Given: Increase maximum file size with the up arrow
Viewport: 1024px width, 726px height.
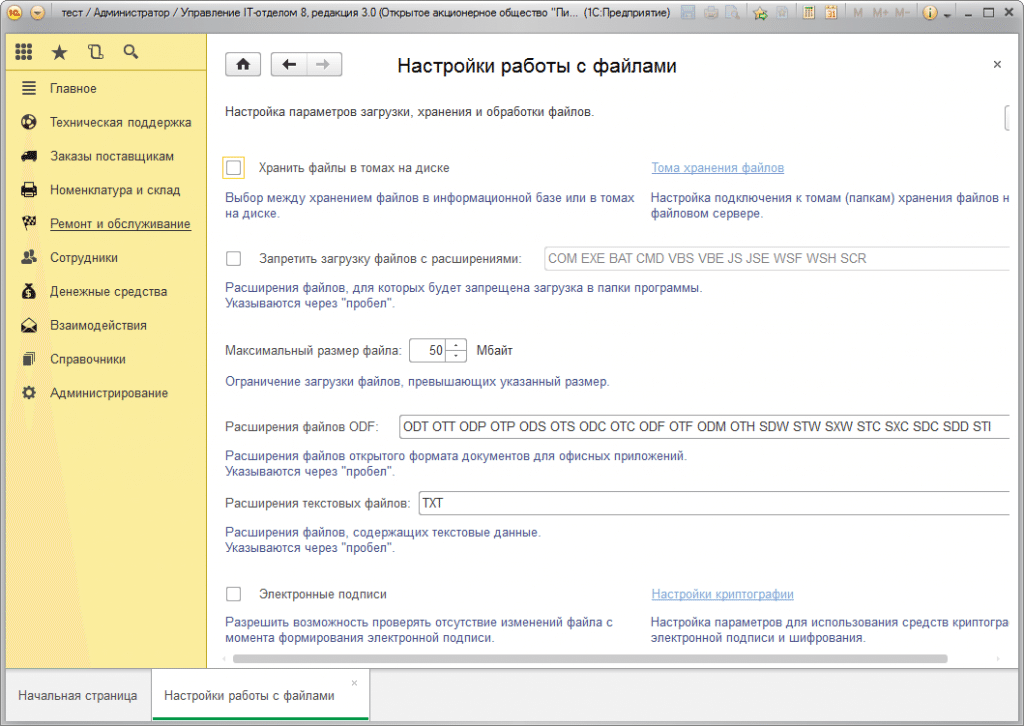Looking at the screenshot, I should 456,345.
